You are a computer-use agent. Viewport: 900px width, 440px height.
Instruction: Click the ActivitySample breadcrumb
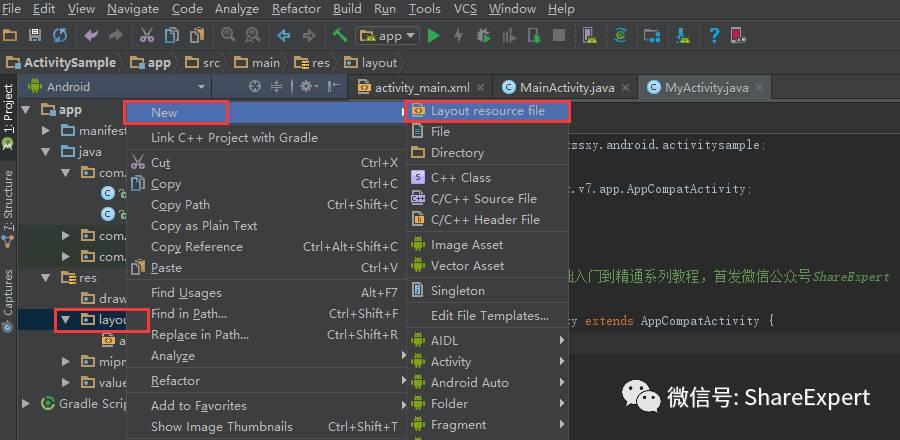[x=60, y=63]
